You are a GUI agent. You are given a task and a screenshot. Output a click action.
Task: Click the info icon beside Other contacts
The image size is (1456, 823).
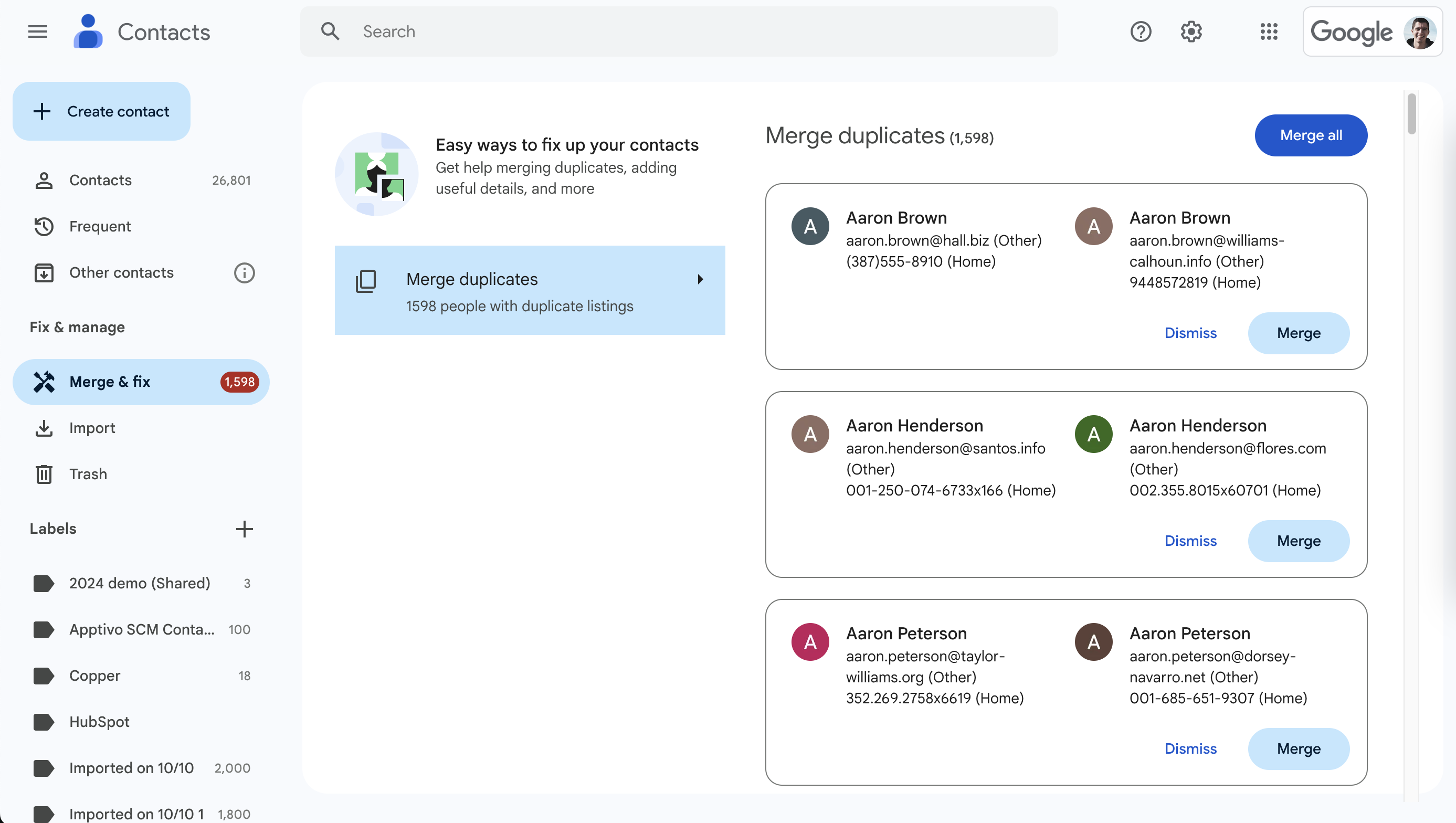[x=244, y=273]
